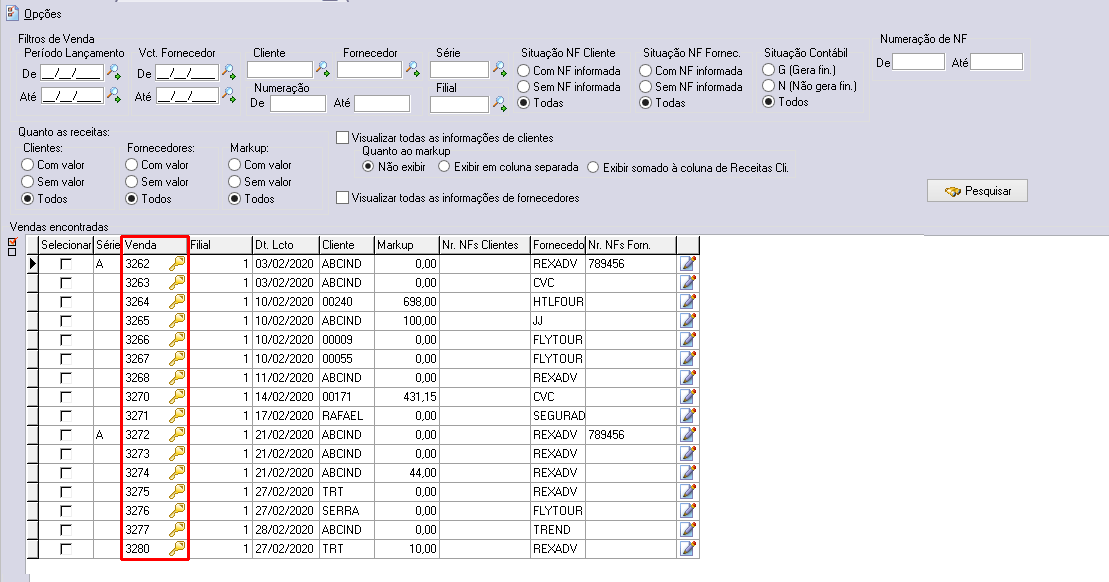Viewport: 1109px width, 582px height.
Task: Select Com NF informada for NF Fornec.
Action: (646, 71)
